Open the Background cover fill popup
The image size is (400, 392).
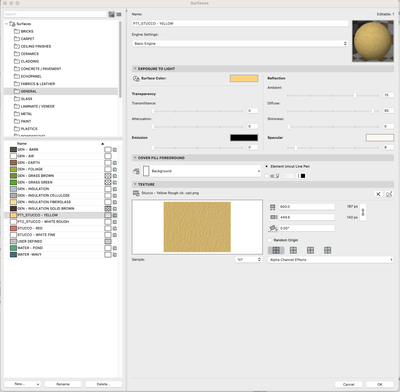201,171
